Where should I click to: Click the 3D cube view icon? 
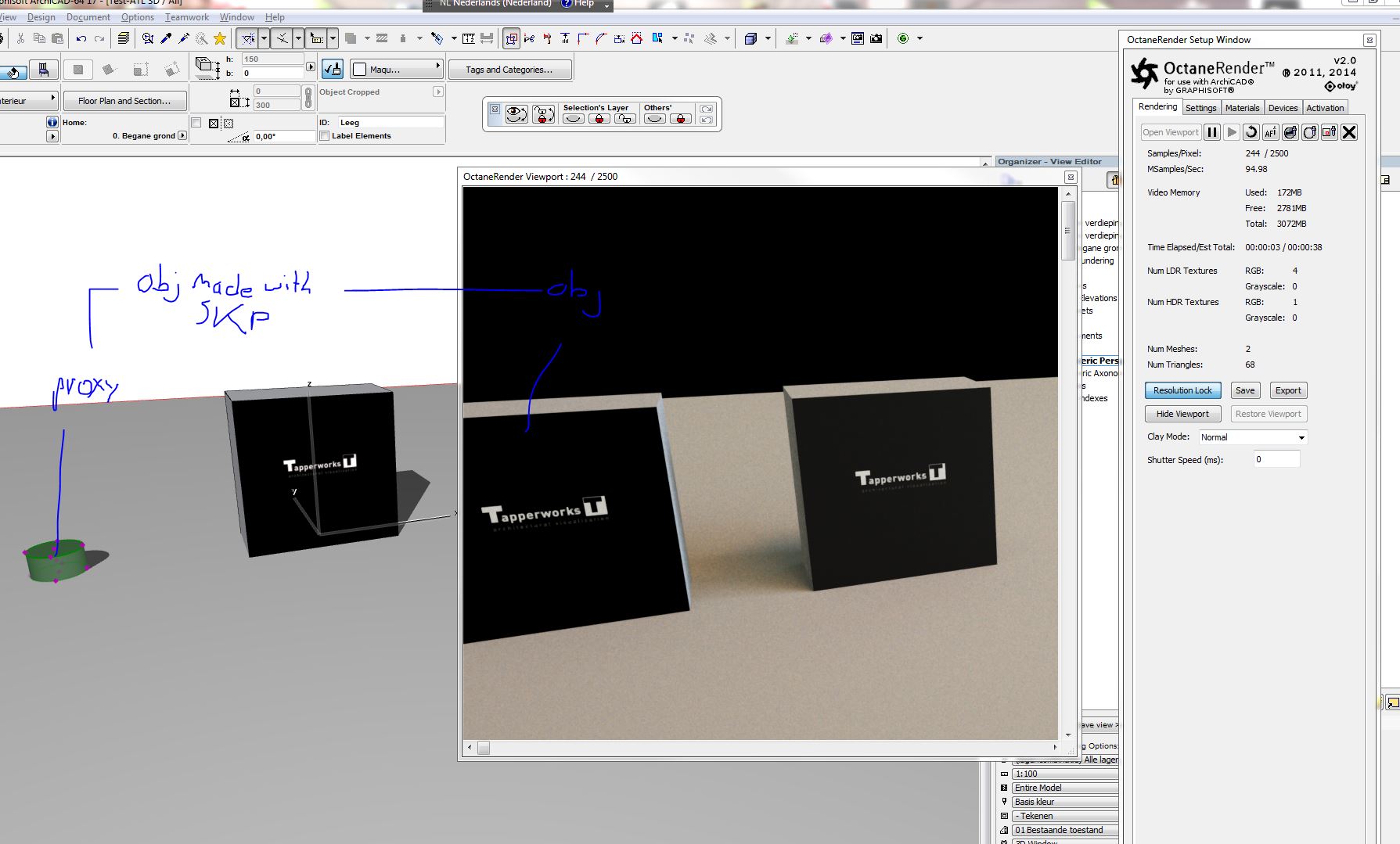click(x=751, y=38)
